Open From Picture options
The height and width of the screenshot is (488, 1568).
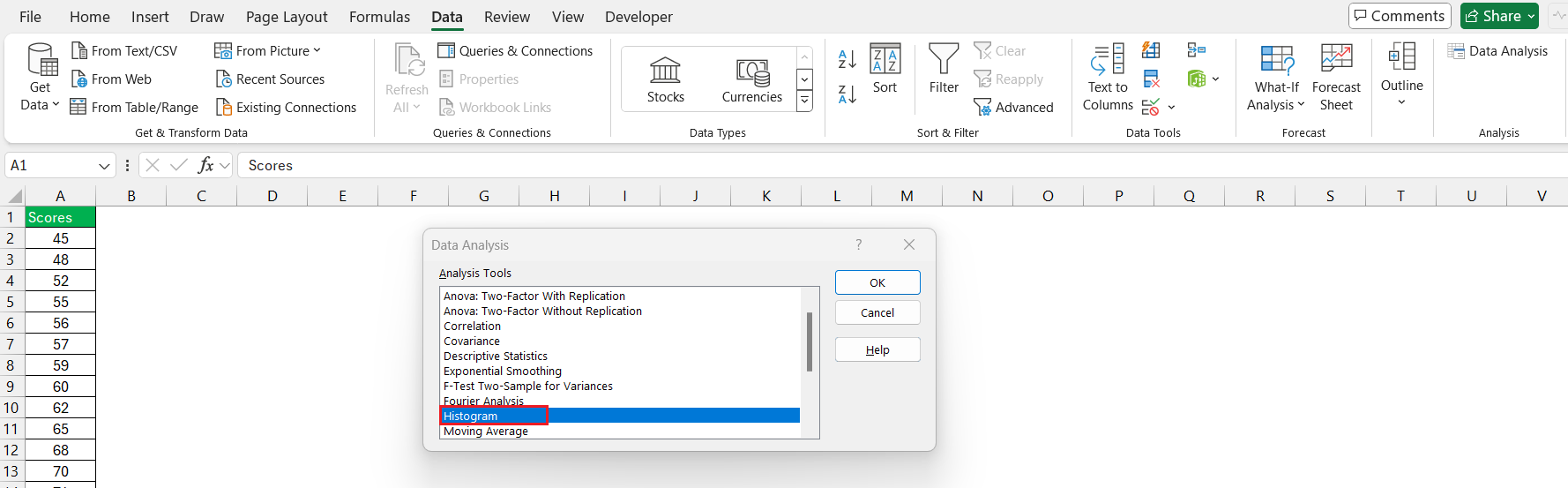pyautogui.click(x=267, y=51)
